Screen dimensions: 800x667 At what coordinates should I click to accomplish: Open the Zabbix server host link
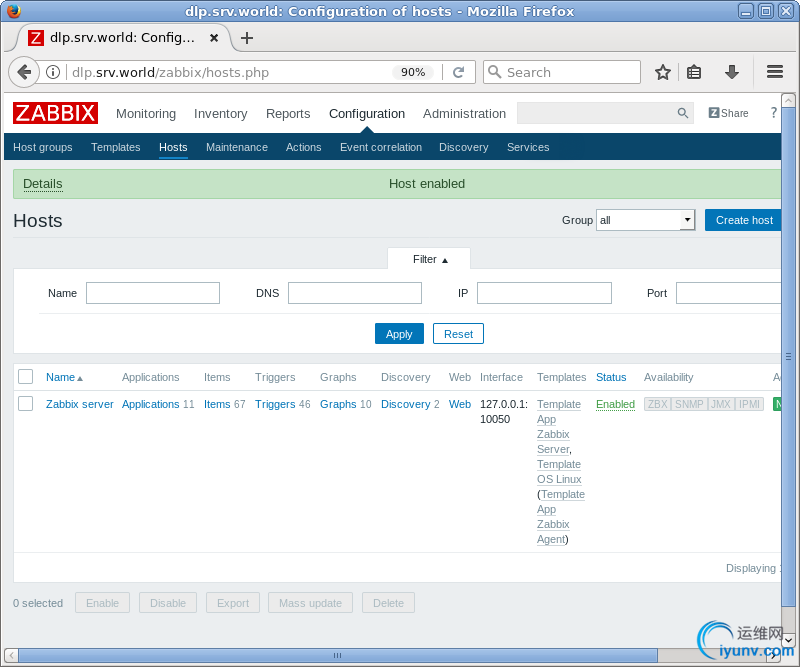(x=80, y=404)
